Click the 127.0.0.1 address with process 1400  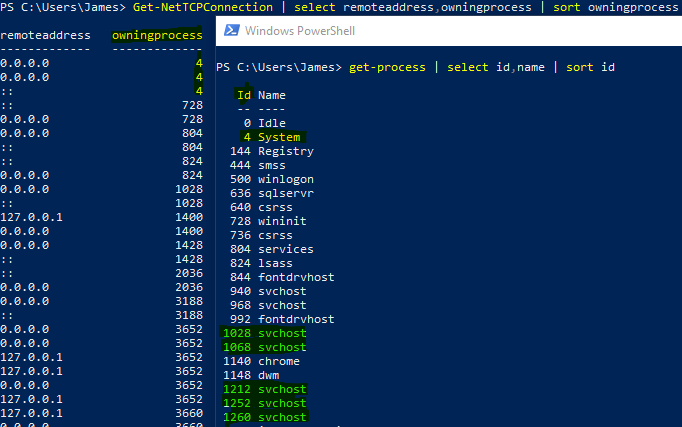[x=31, y=217]
